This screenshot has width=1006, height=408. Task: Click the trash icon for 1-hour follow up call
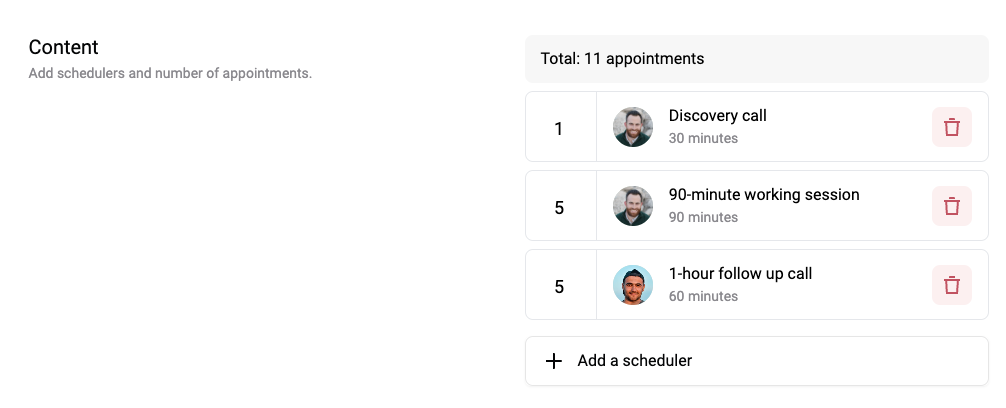click(x=951, y=285)
